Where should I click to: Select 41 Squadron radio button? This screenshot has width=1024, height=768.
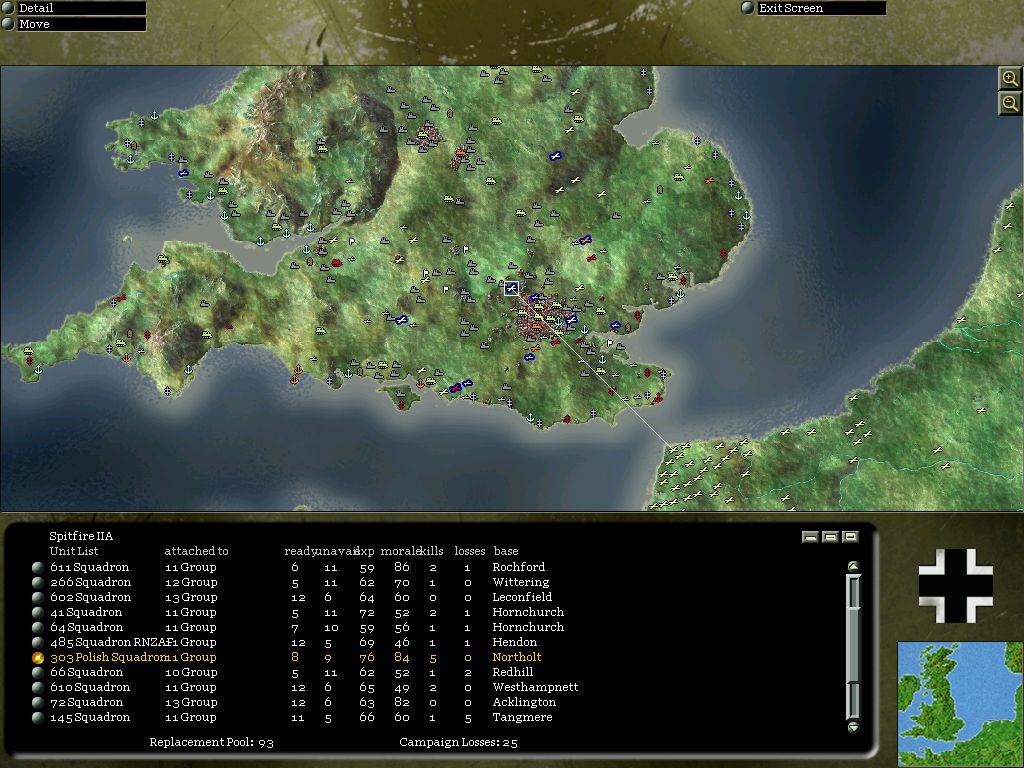[38, 613]
